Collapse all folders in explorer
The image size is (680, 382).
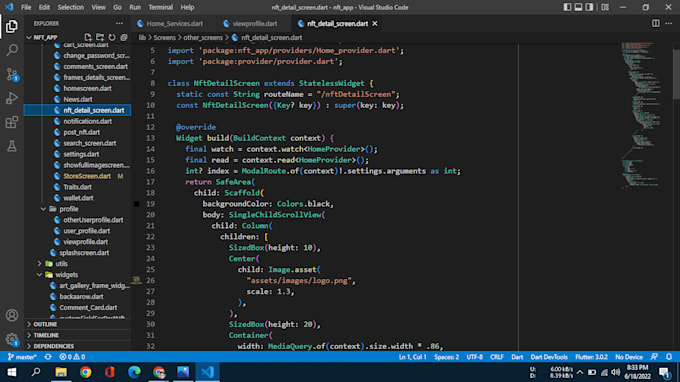[124, 37]
